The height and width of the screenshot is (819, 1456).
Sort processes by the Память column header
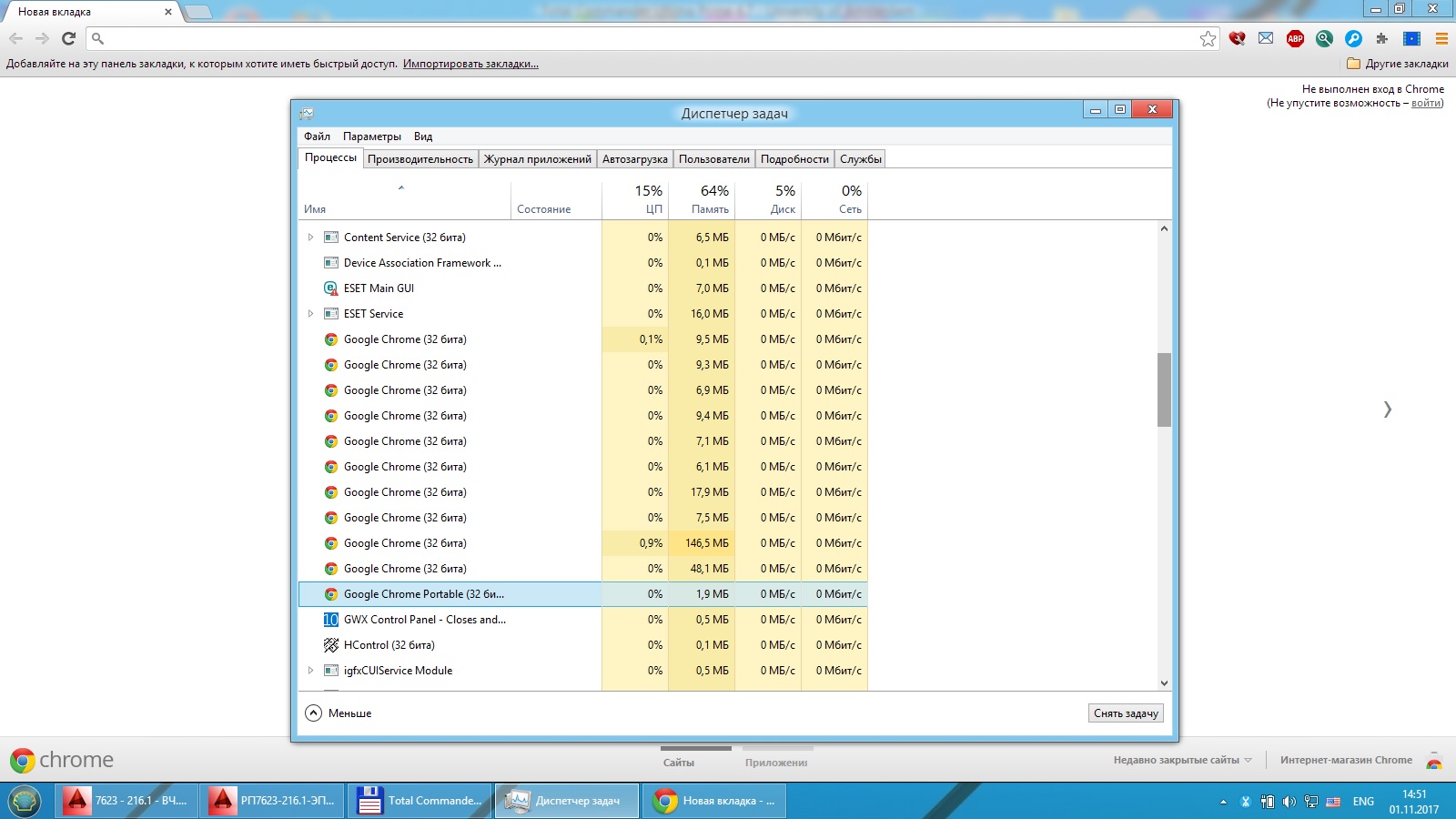(702, 200)
